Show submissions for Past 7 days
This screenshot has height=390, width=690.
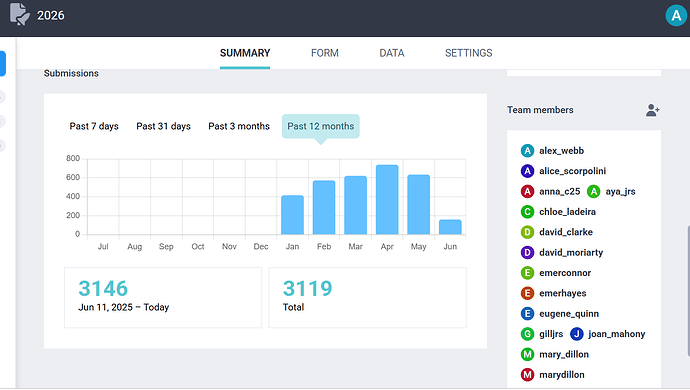(94, 126)
